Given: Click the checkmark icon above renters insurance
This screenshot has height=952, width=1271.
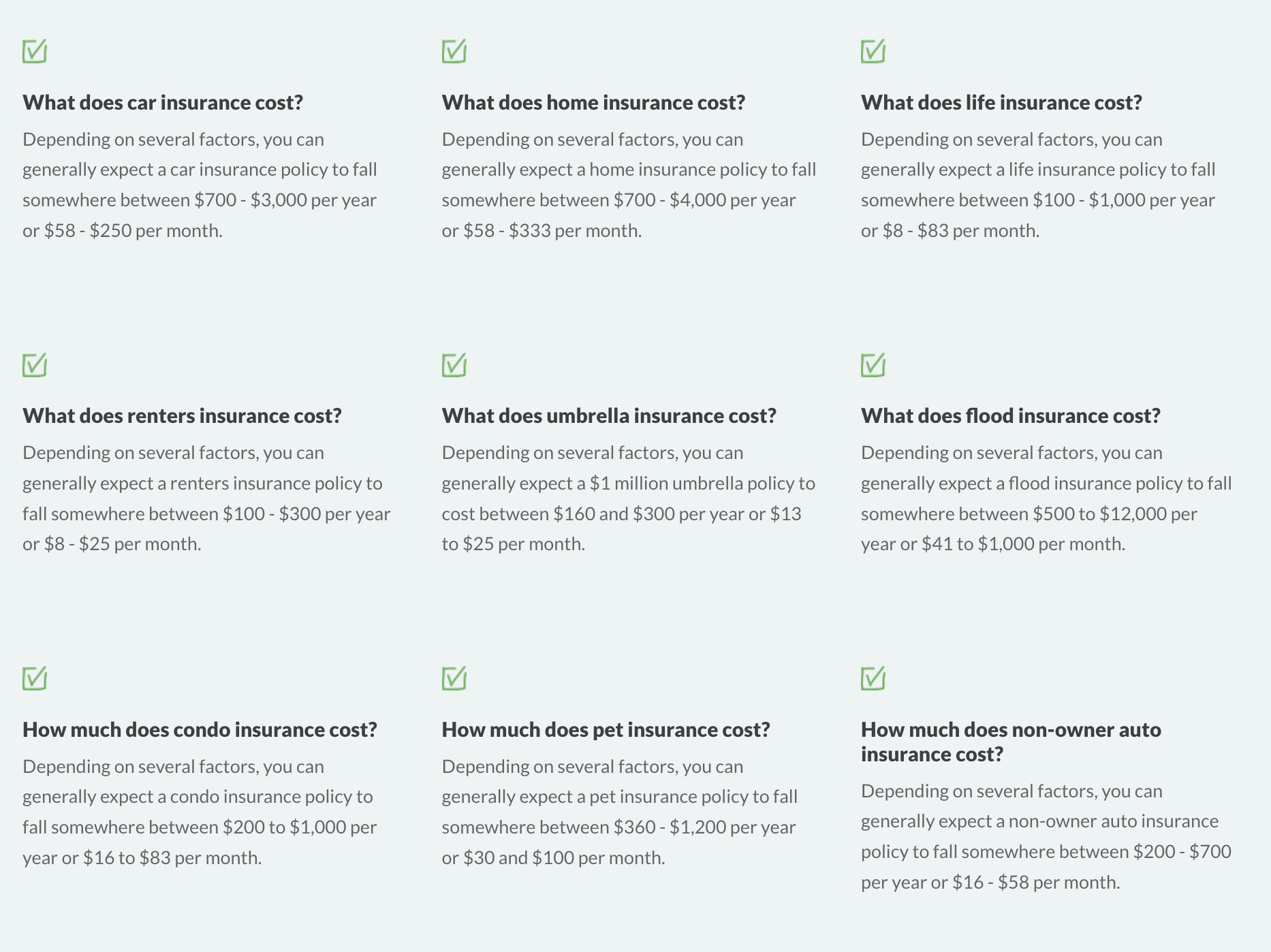Looking at the screenshot, I should 35,365.
